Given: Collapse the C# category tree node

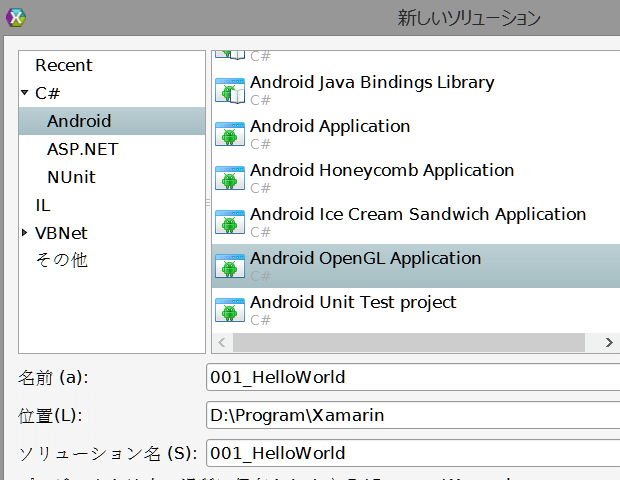Looking at the screenshot, I should coord(25,93).
